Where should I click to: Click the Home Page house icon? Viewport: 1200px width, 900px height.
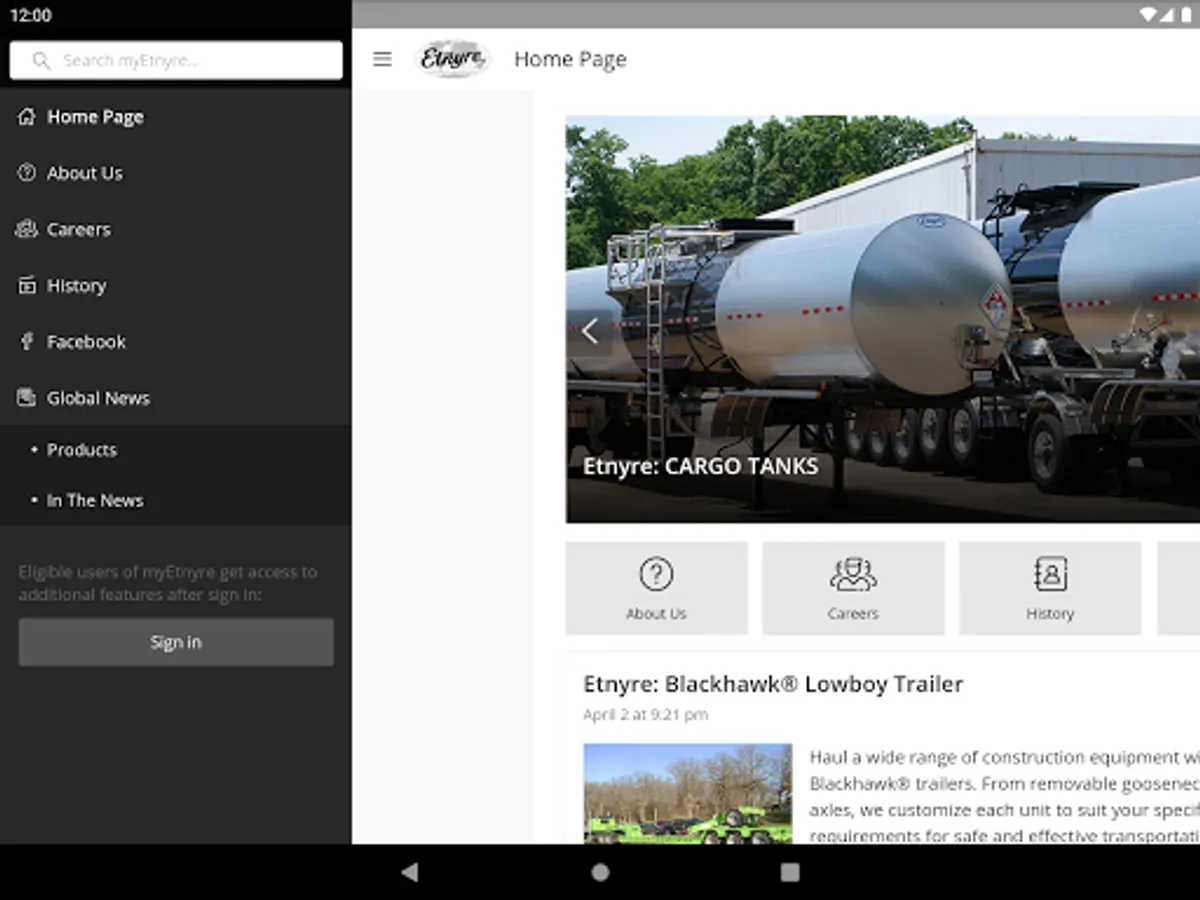pyautogui.click(x=27, y=116)
